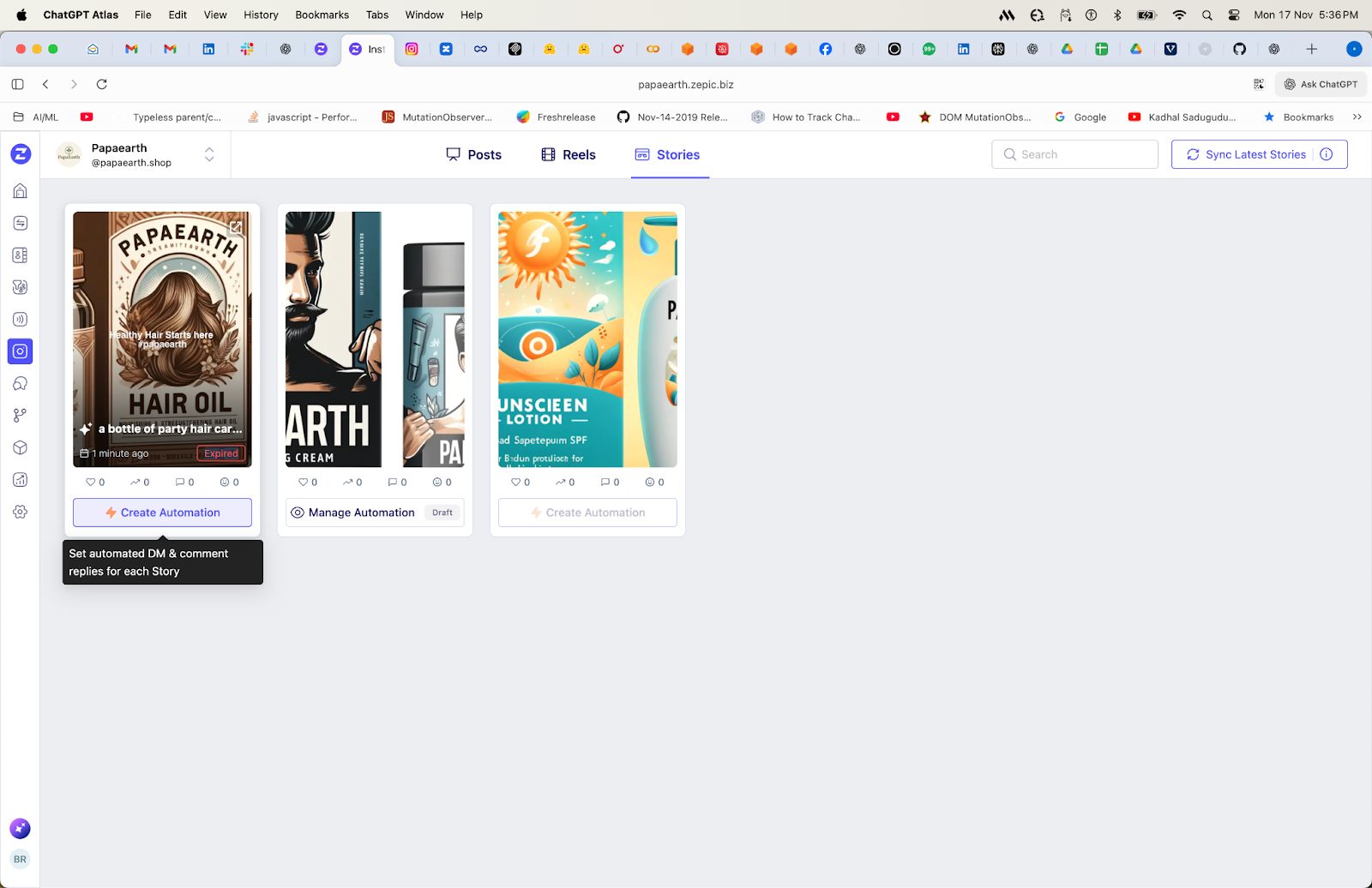Open the Tabs menu
The width and height of the screenshot is (1372, 888).
tap(377, 15)
